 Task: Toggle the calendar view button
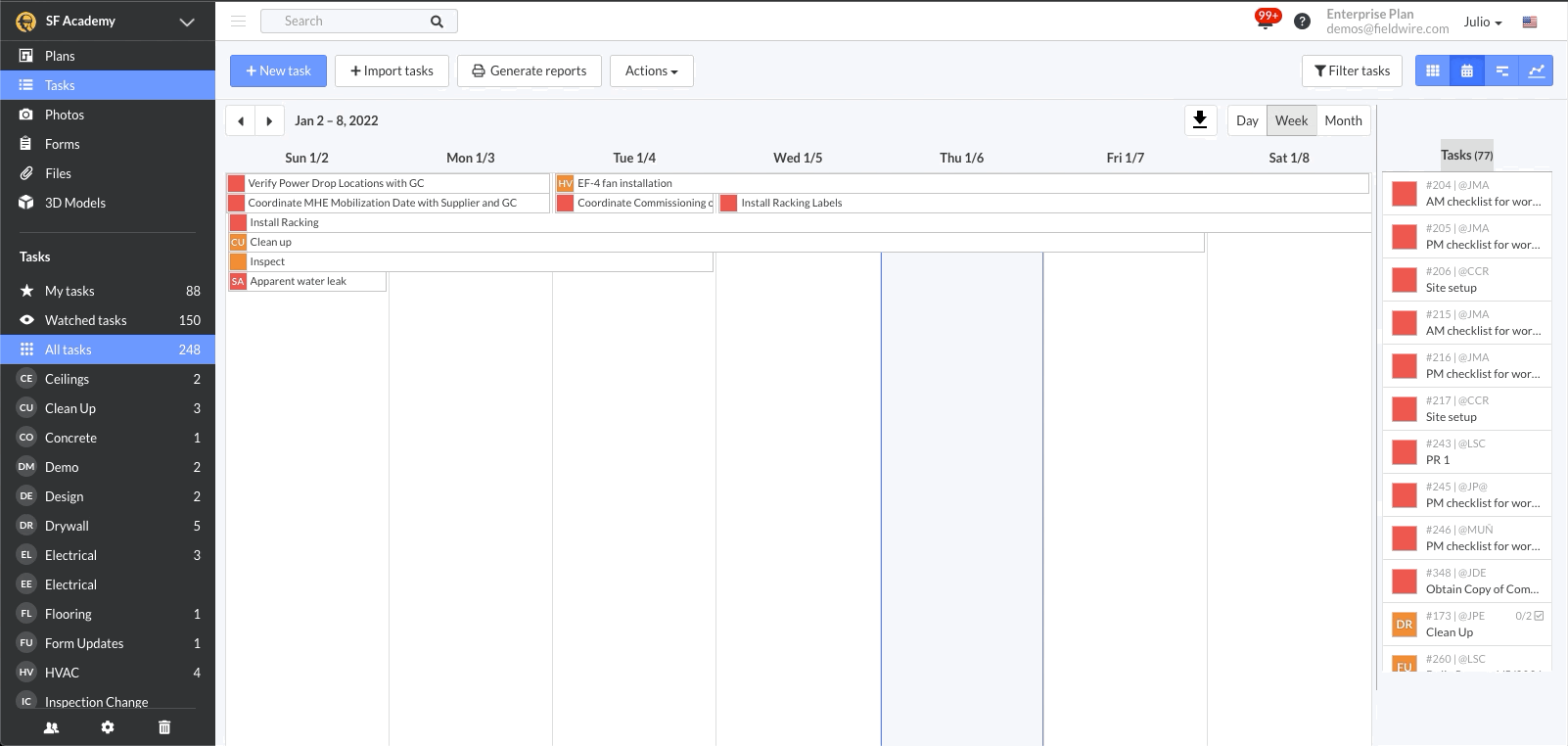coord(1467,70)
